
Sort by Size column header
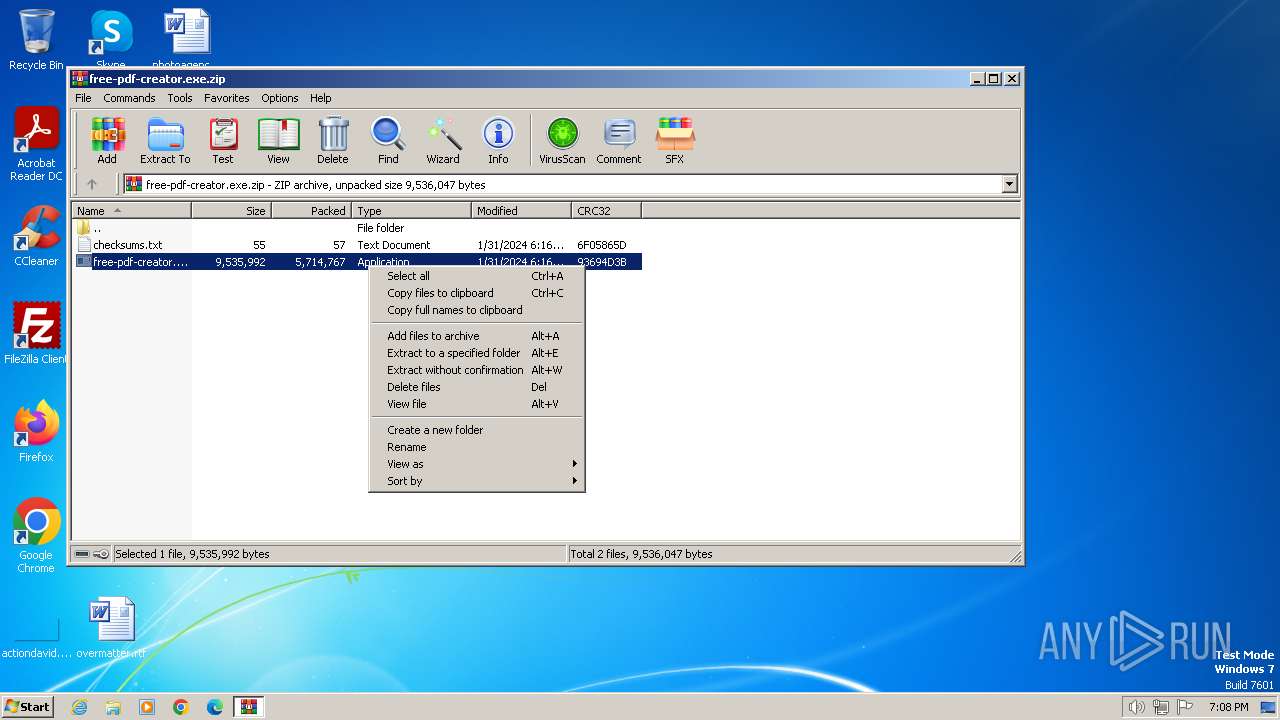point(231,210)
